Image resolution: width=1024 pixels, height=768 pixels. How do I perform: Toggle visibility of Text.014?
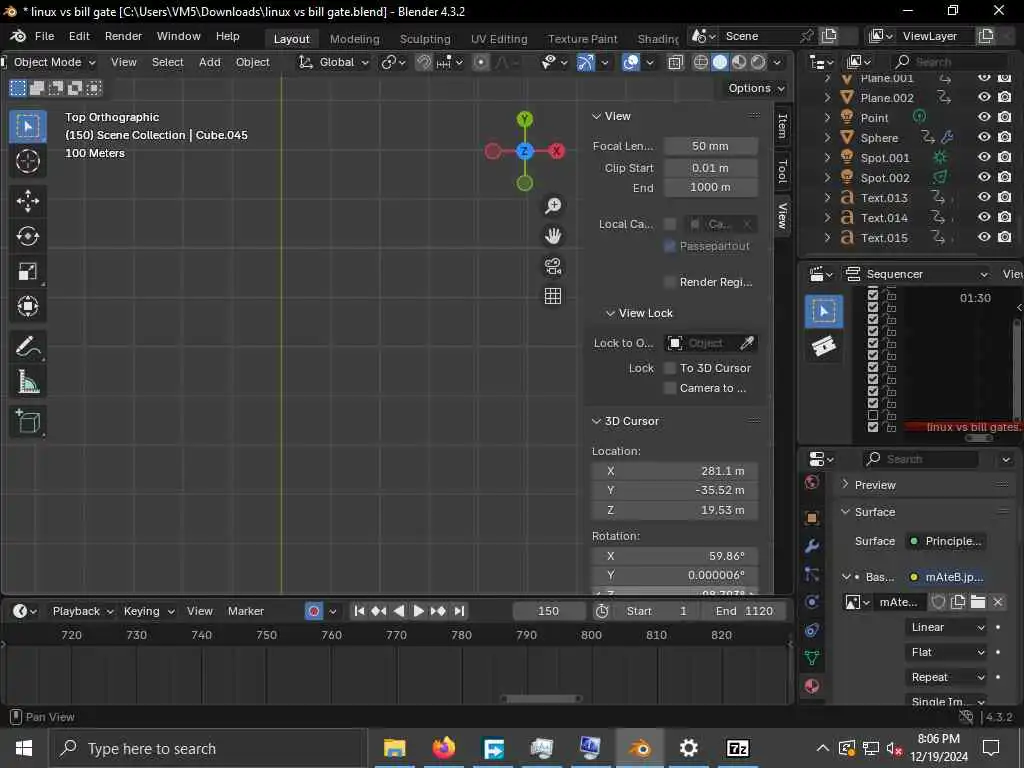pyautogui.click(x=984, y=217)
